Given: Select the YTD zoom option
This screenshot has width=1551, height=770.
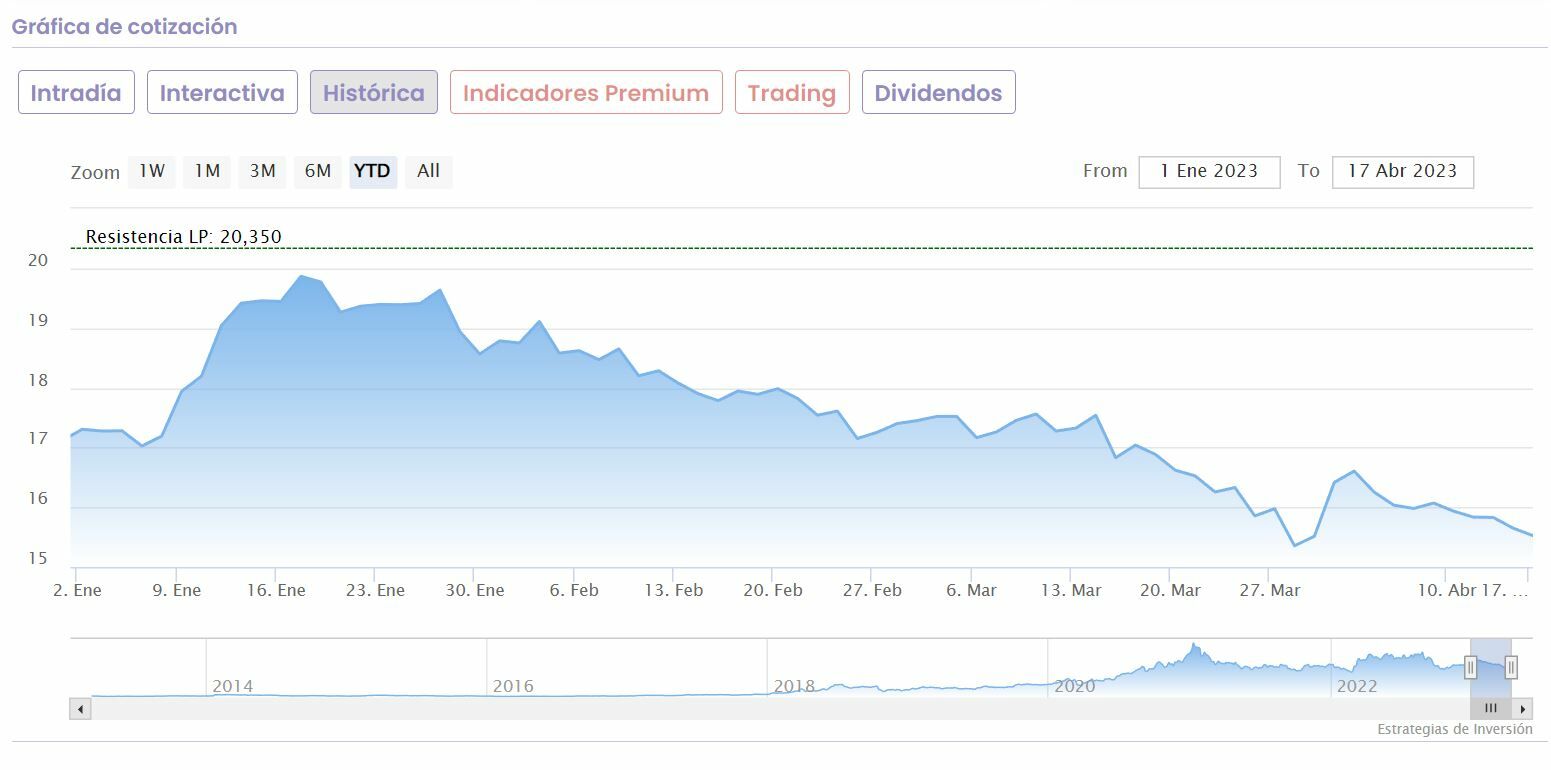Looking at the screenshot, I should 373,172.
